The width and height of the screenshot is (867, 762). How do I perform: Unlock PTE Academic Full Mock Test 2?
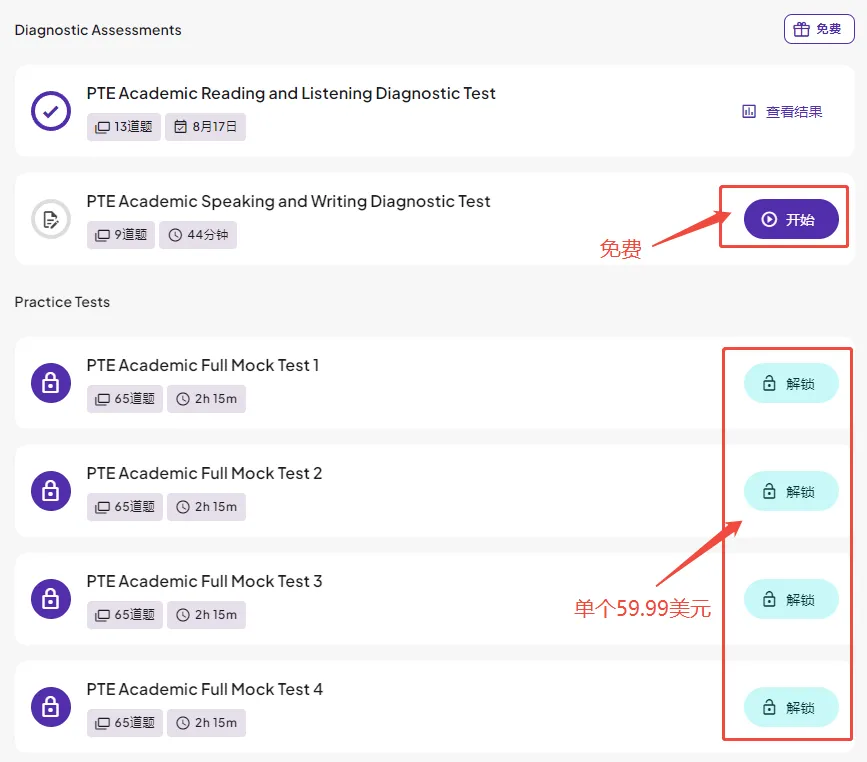coord(791,491)
